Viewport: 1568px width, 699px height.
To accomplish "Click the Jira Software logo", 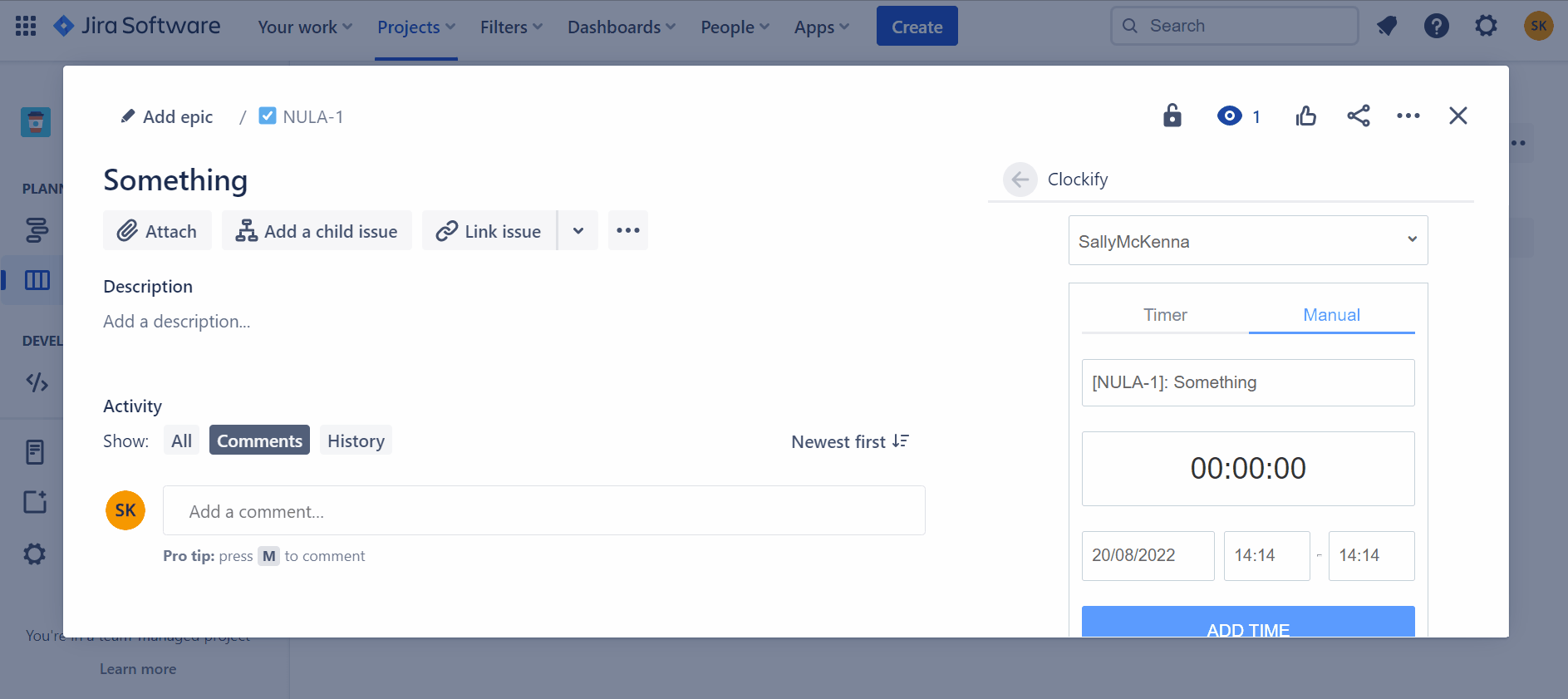I will click(x=137, y=26).
